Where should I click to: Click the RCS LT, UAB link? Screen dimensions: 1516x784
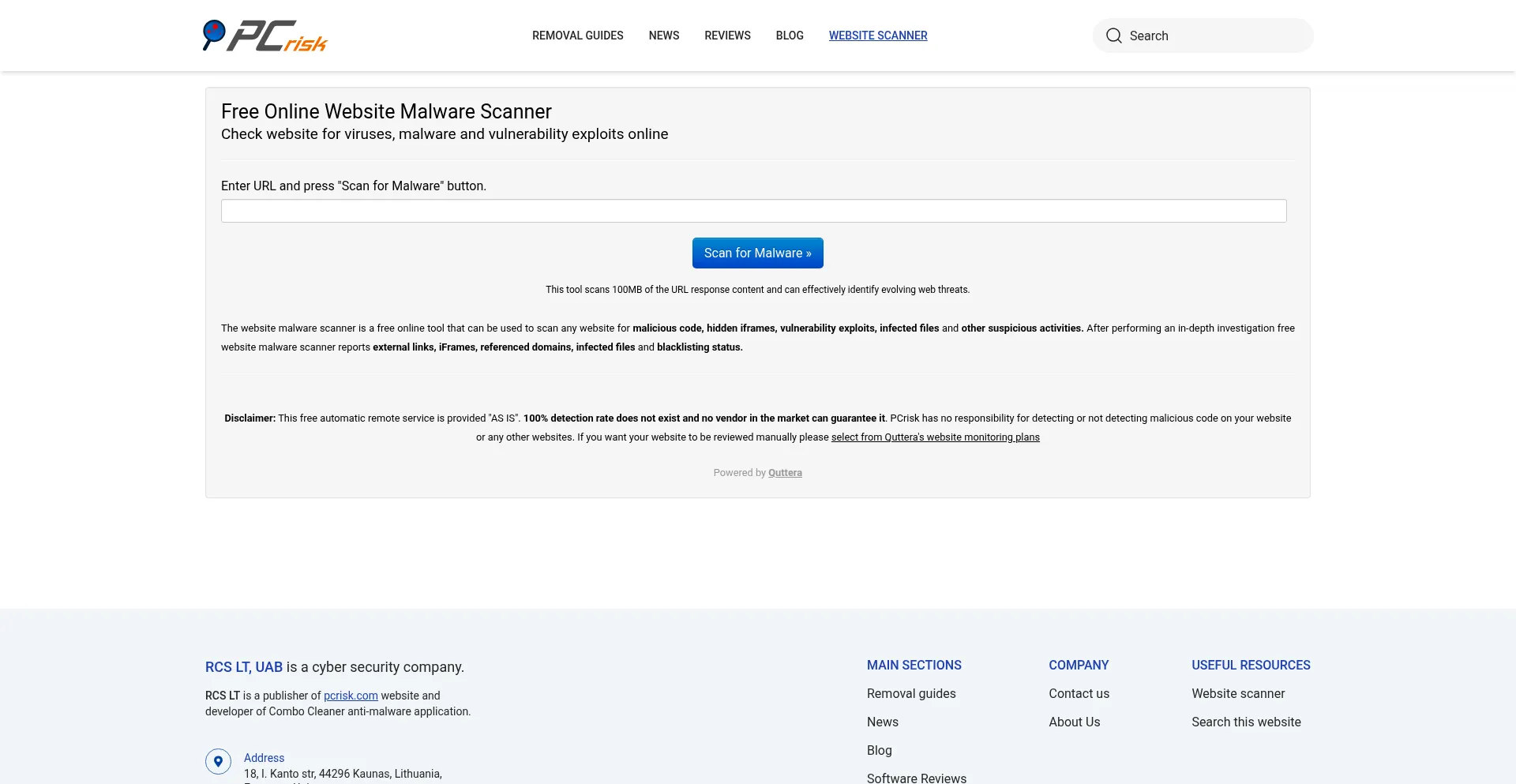(244, 667)
